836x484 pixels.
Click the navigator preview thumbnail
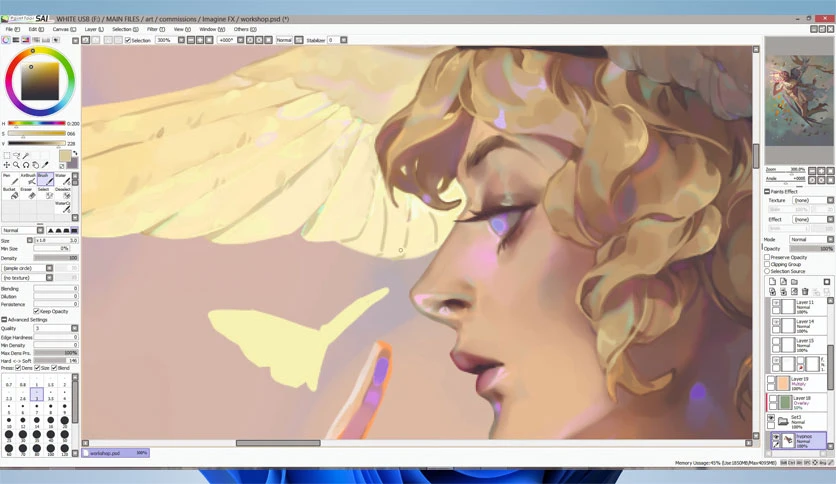click(799, 101)
